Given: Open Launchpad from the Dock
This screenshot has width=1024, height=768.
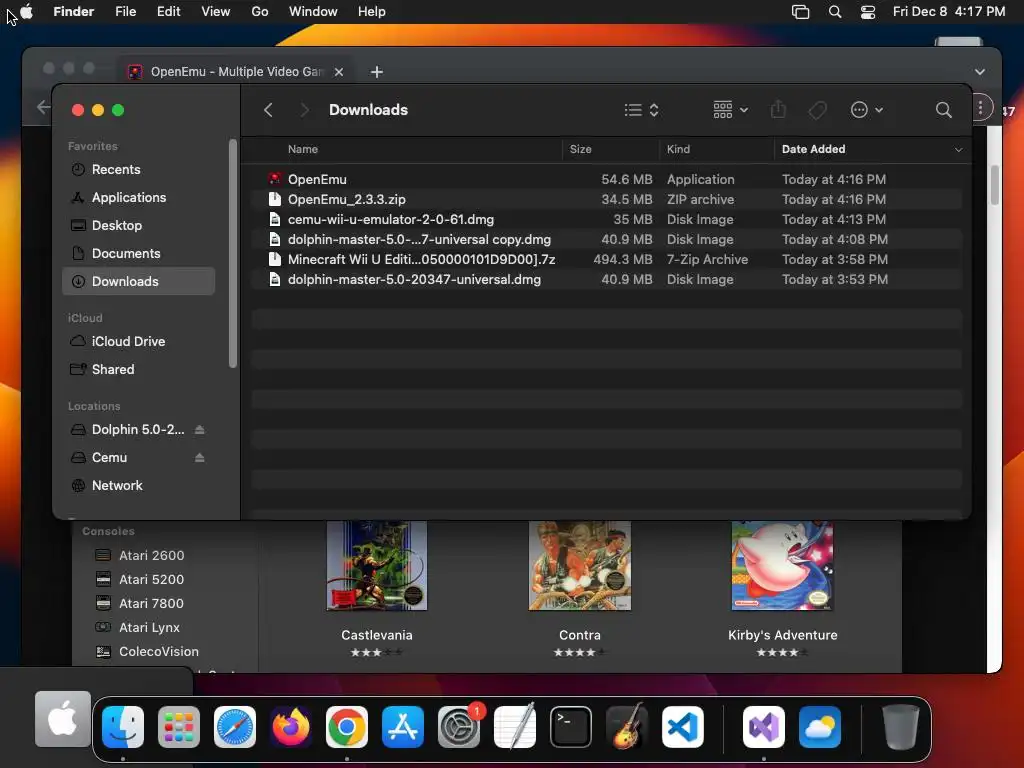Looking at the screenshot, I should pyautogui.click(x=179, y=727).
